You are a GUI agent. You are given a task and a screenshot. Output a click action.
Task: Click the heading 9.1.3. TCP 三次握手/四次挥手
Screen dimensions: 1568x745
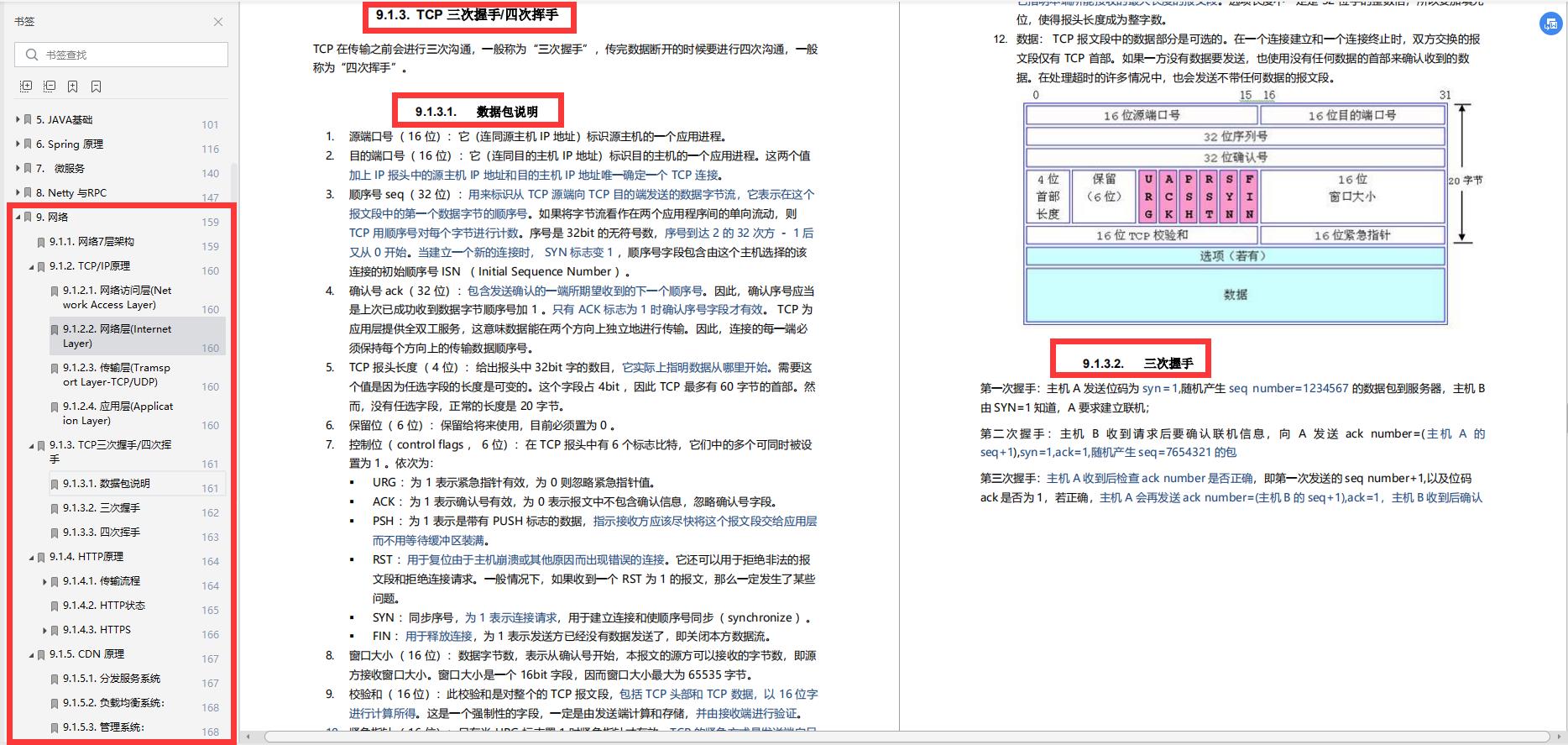(467, 14)
